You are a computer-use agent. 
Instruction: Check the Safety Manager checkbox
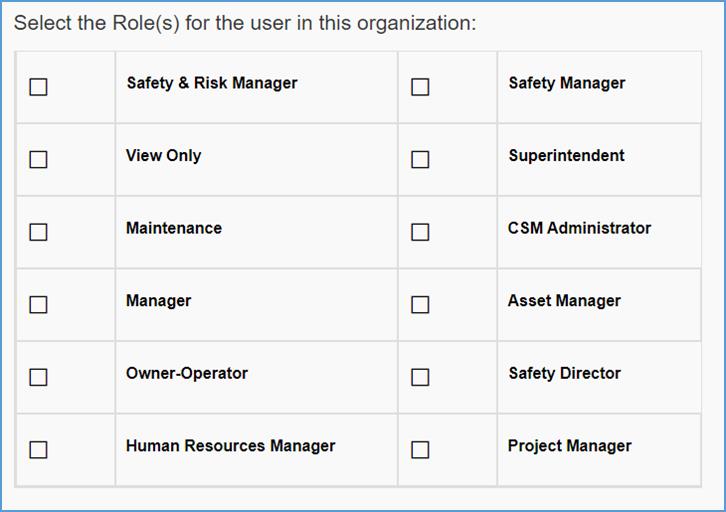click(420, 87)
